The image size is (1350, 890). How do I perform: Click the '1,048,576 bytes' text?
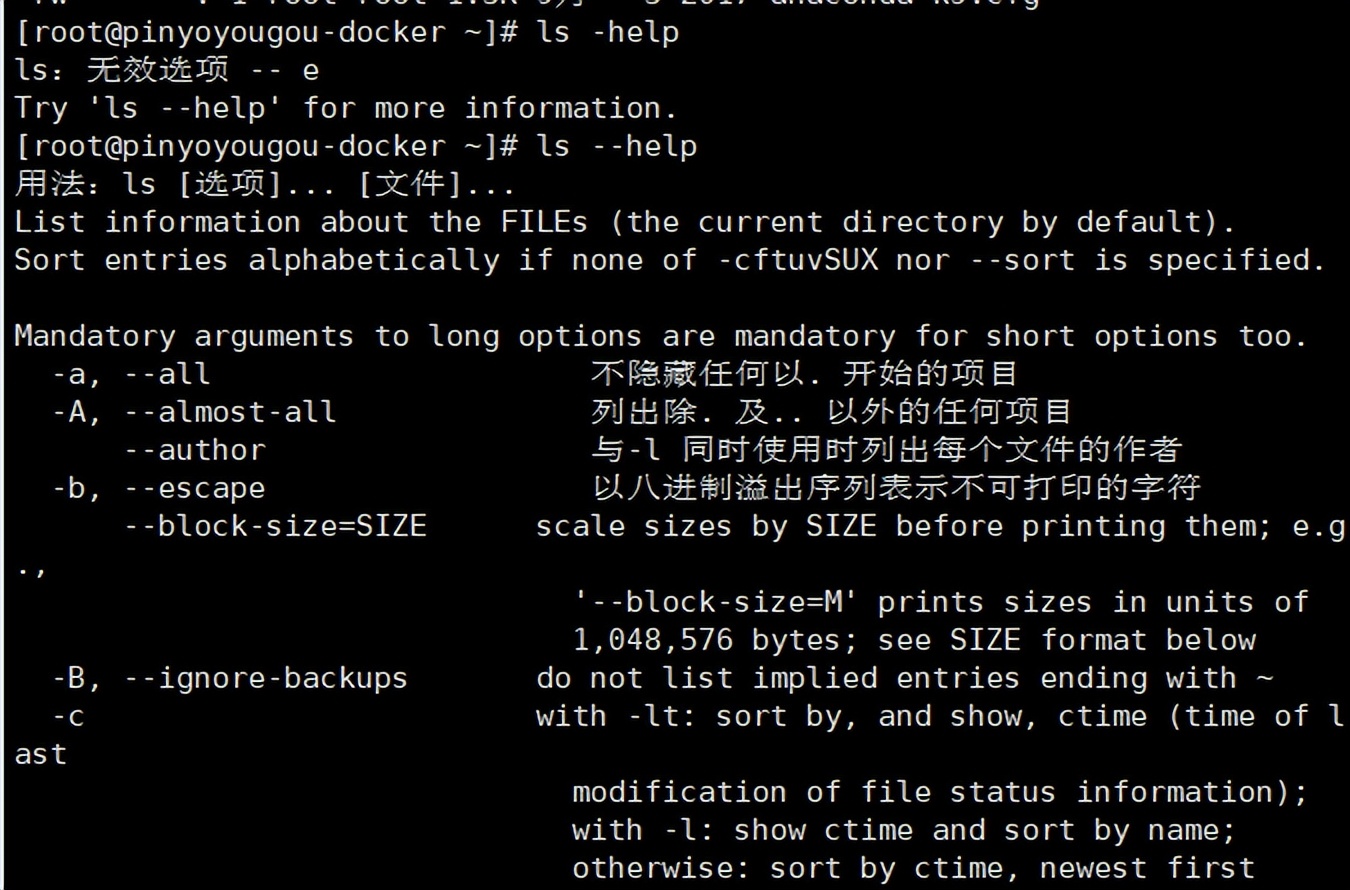pos(680,640)
